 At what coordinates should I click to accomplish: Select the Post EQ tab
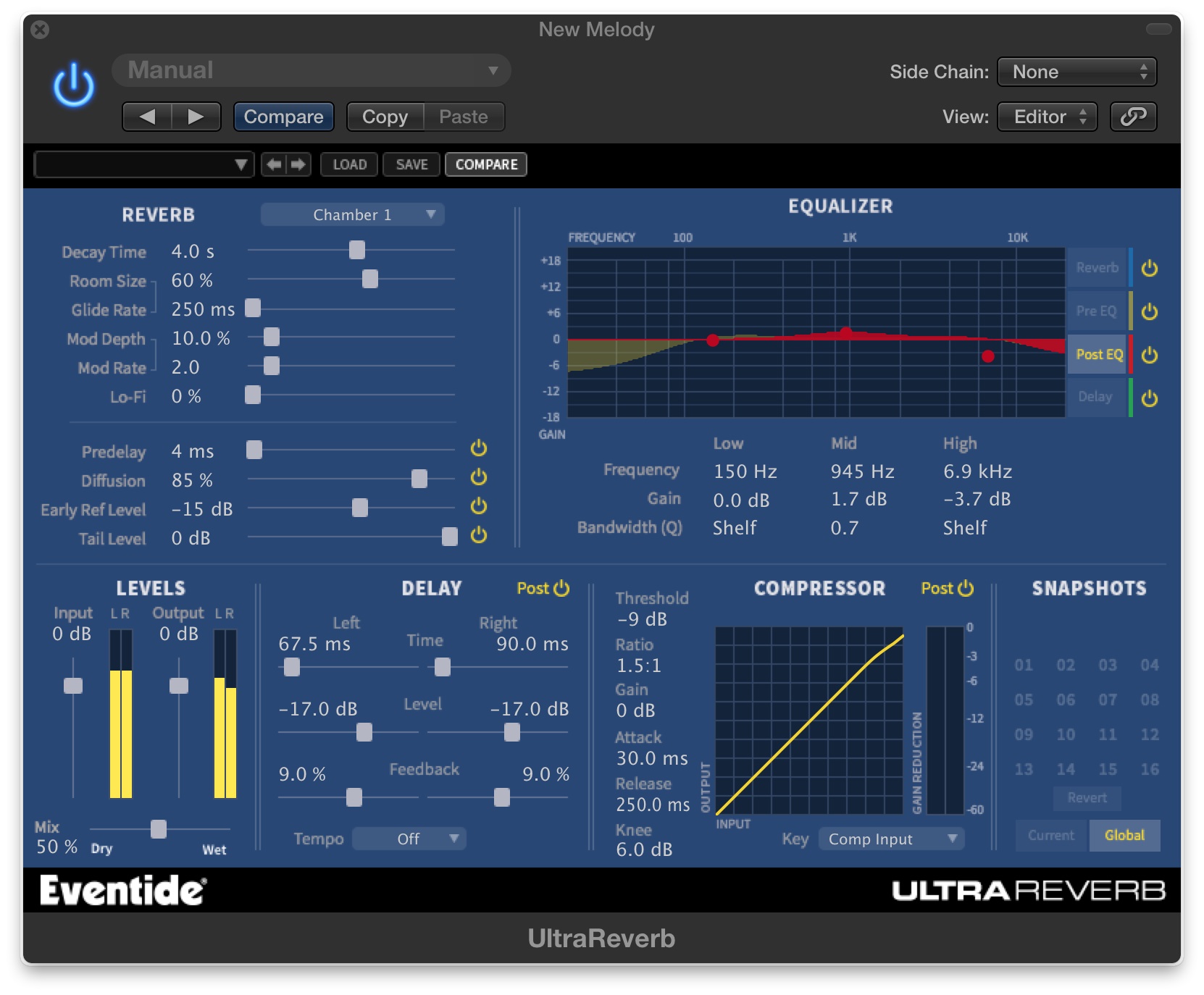(1098, 355)
